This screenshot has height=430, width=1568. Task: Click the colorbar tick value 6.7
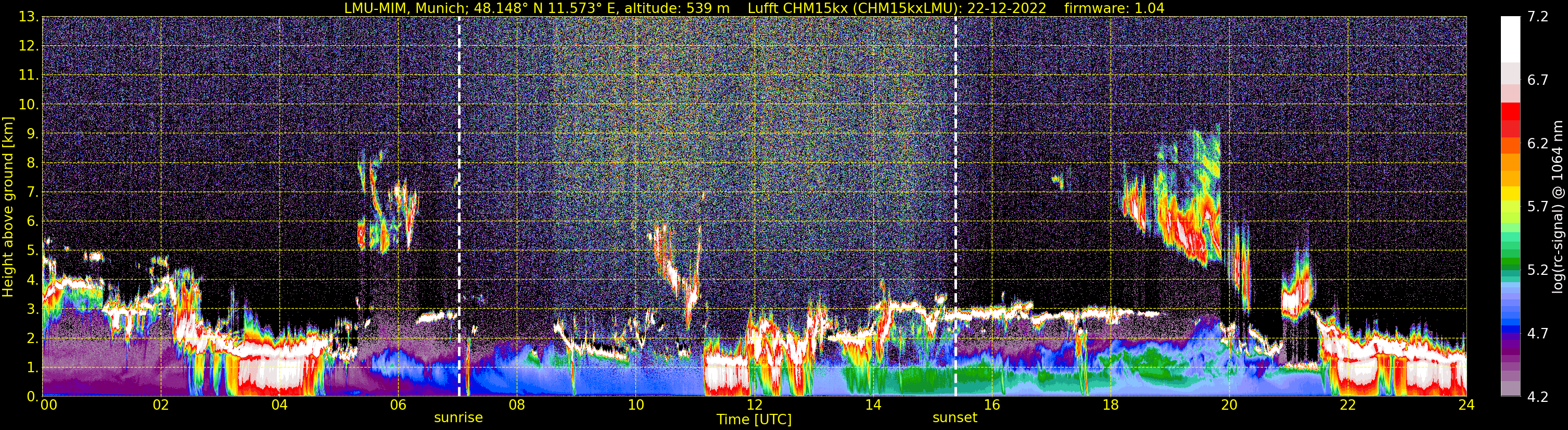(1538, 80)
